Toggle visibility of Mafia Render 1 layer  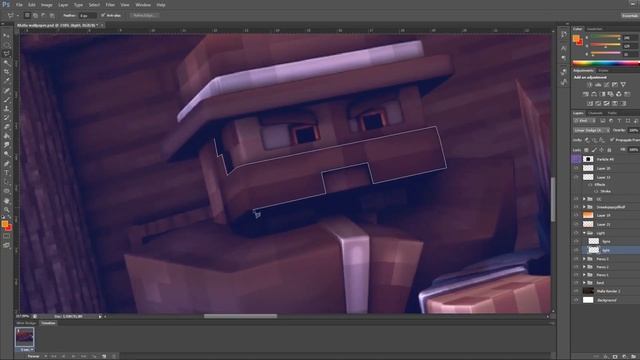[576, 291]
